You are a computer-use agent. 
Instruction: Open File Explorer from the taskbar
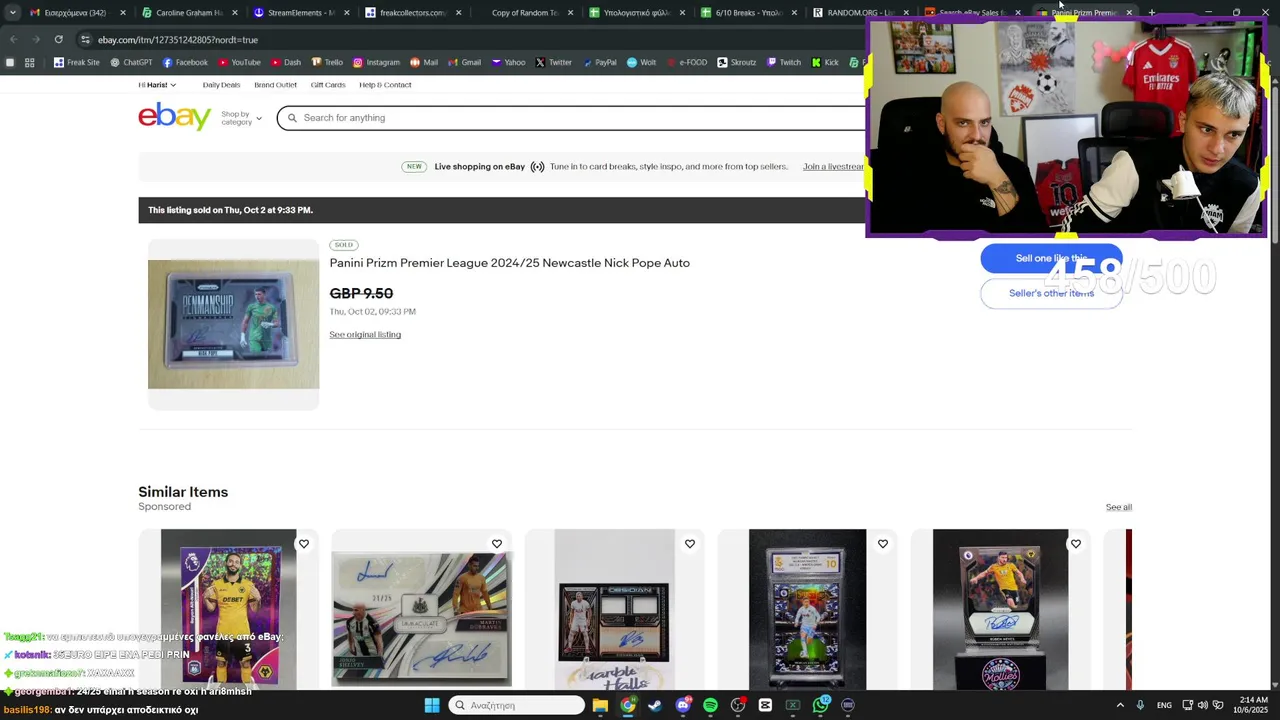click(x=600, y=705)
